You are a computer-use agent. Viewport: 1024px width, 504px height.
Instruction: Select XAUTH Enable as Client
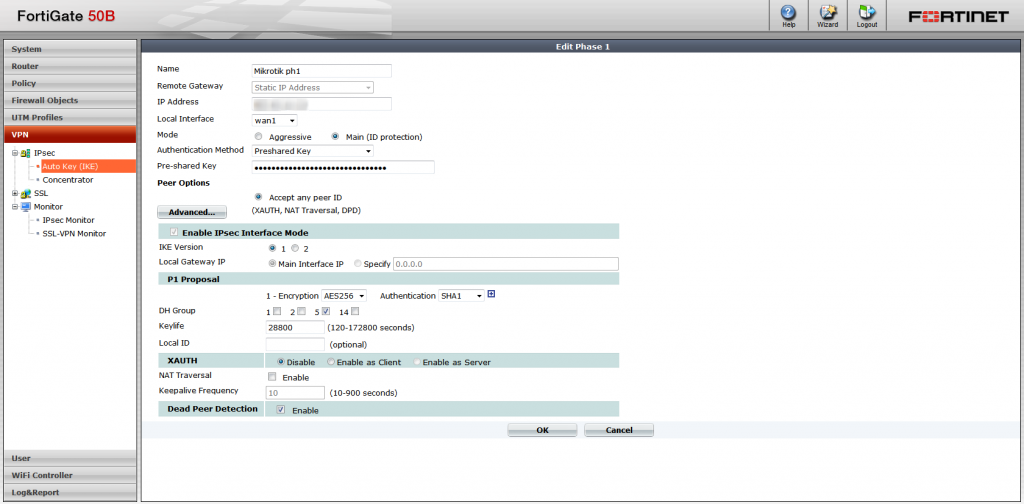pyautogui.click(x=330, y=362)
